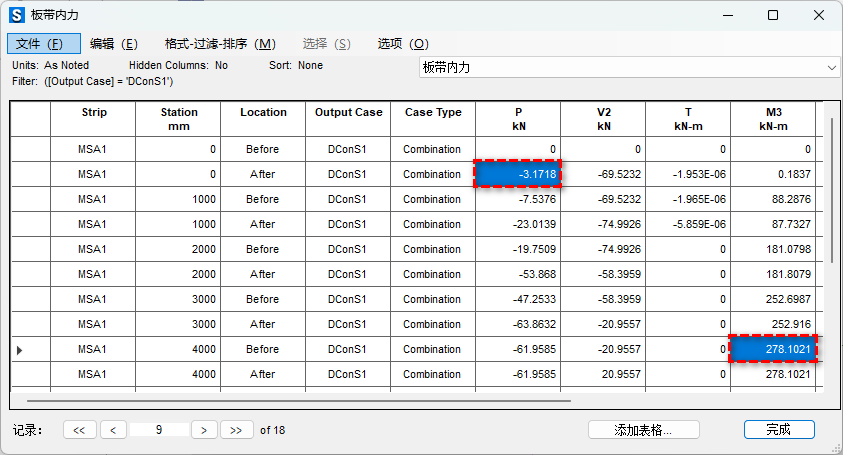
Task: Go to previous record with < button
Action: pos(113,429)
